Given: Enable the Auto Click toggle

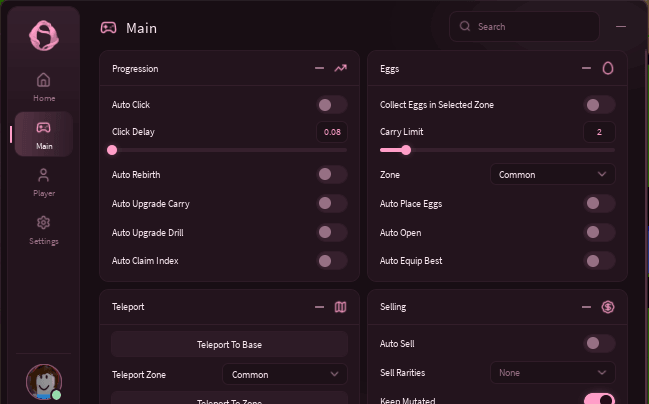Looking at the screenshot, I should 332,105.
